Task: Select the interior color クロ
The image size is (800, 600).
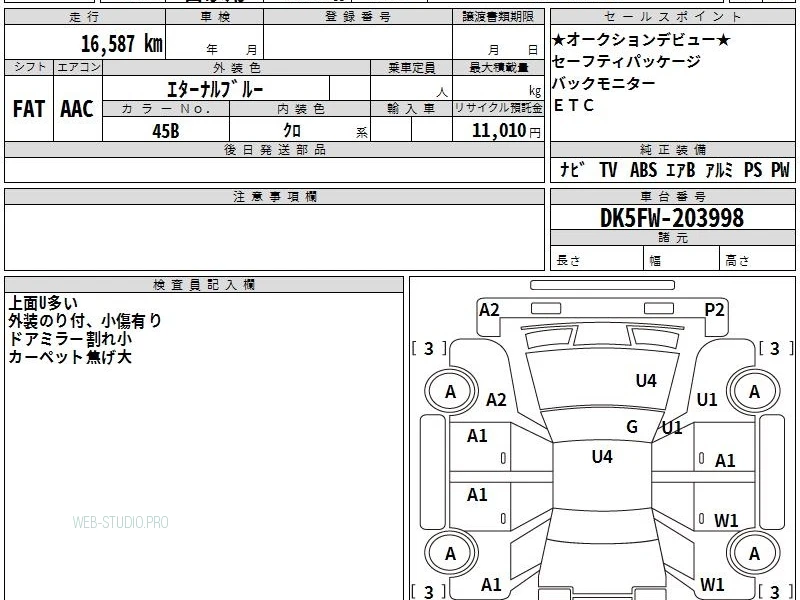Action: click(292, 131)
